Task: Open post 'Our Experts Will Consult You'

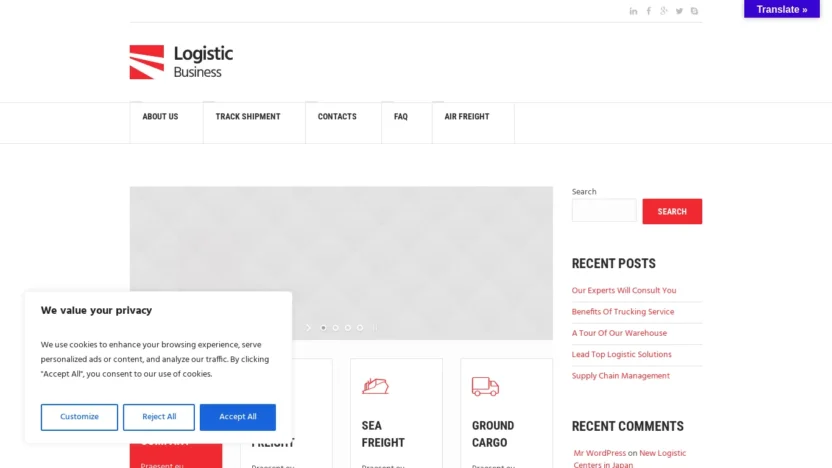Action: pyautogui.click(x=623, y=291)
